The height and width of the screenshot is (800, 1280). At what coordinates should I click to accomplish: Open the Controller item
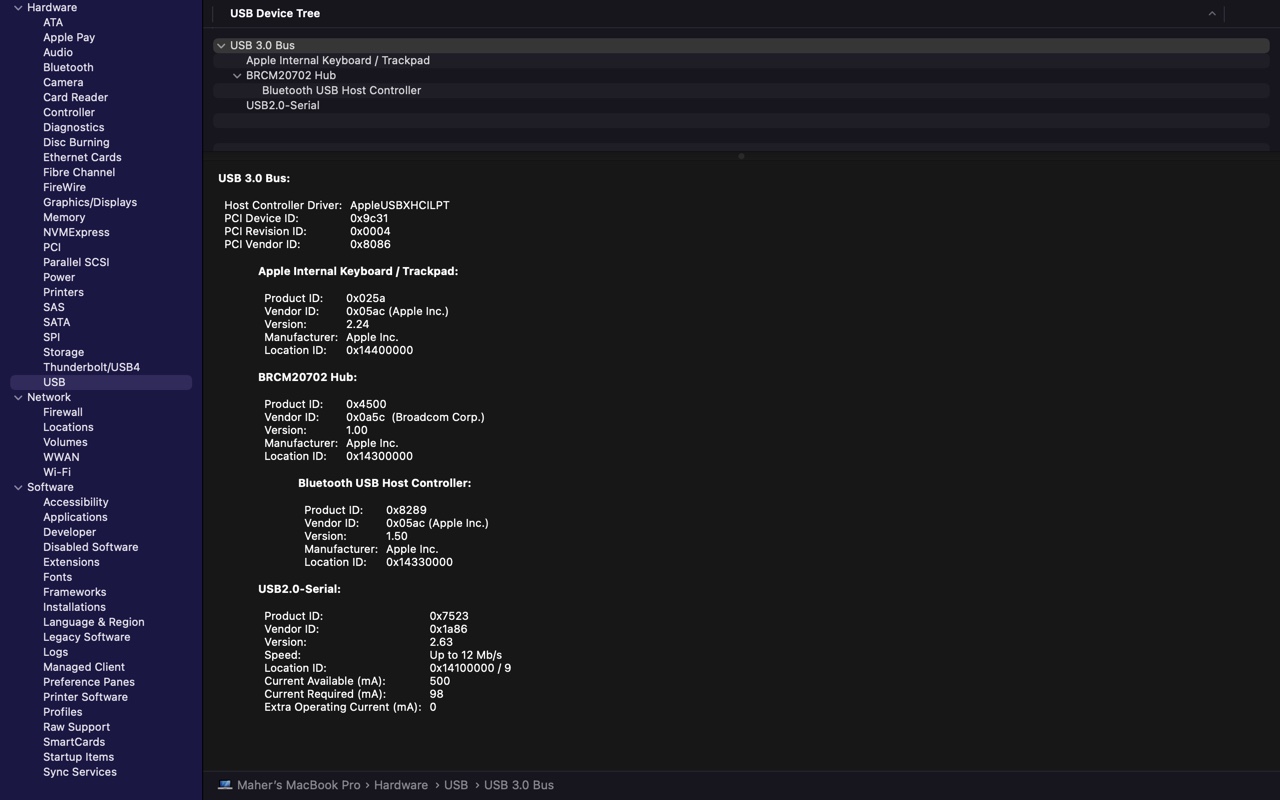pos(69,112)
